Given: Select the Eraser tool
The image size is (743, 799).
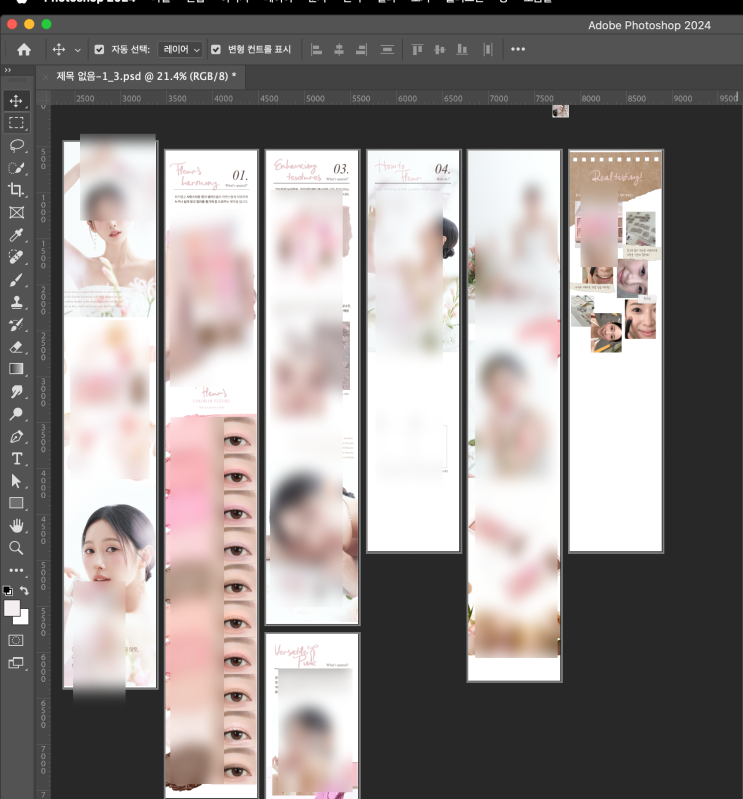Looking at the screenshot, I should (16, 347).
